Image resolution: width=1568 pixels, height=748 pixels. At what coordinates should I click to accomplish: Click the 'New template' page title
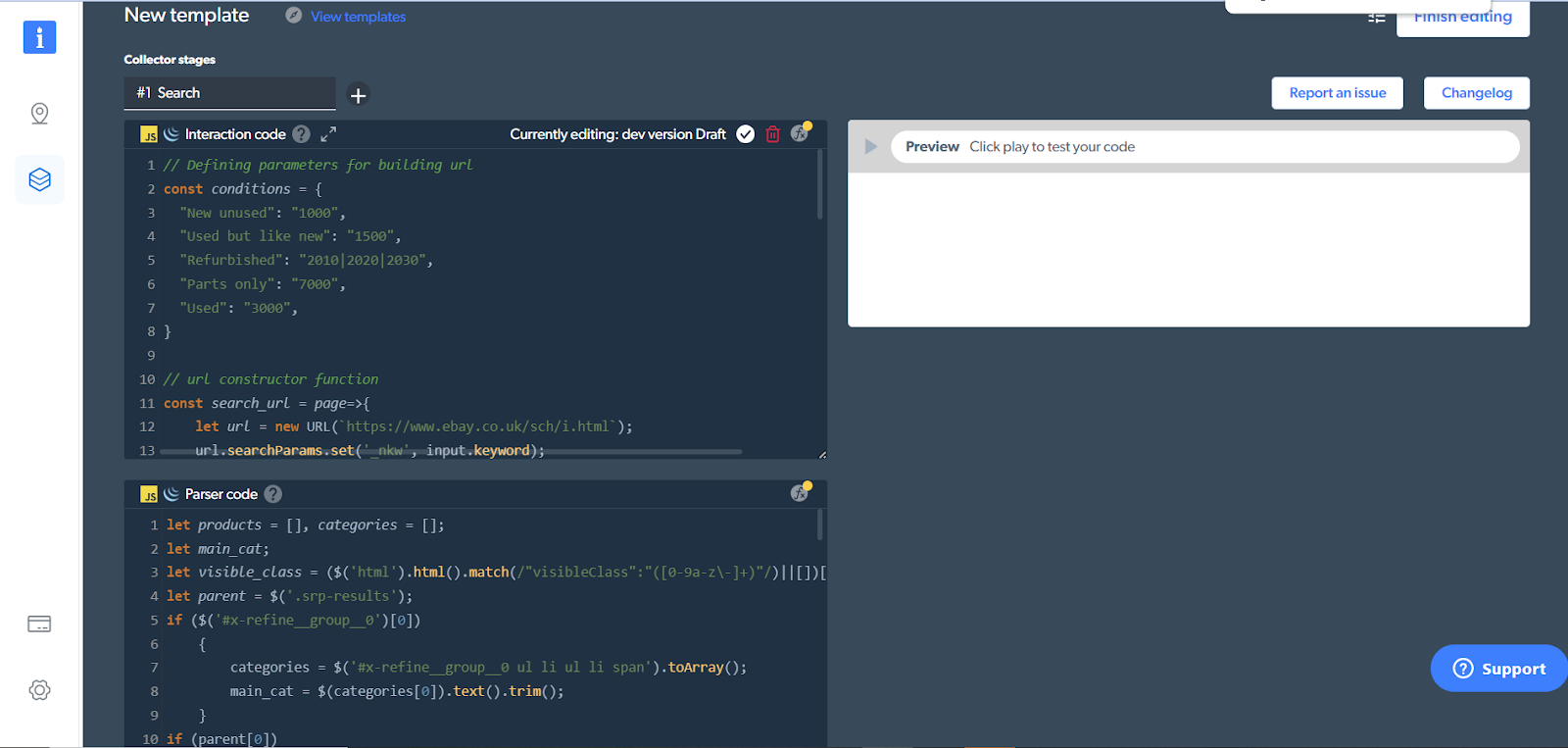coord(186,16)
